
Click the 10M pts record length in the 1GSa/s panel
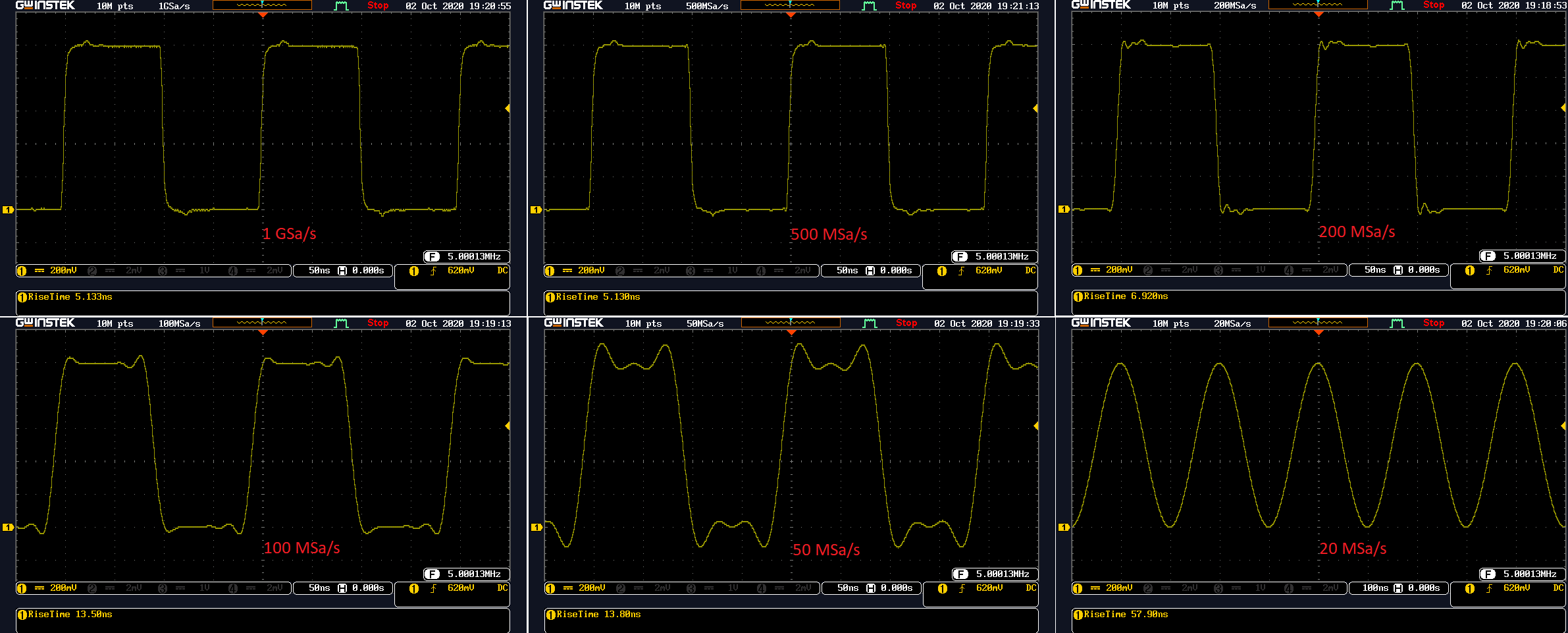[x=115, y=7]
